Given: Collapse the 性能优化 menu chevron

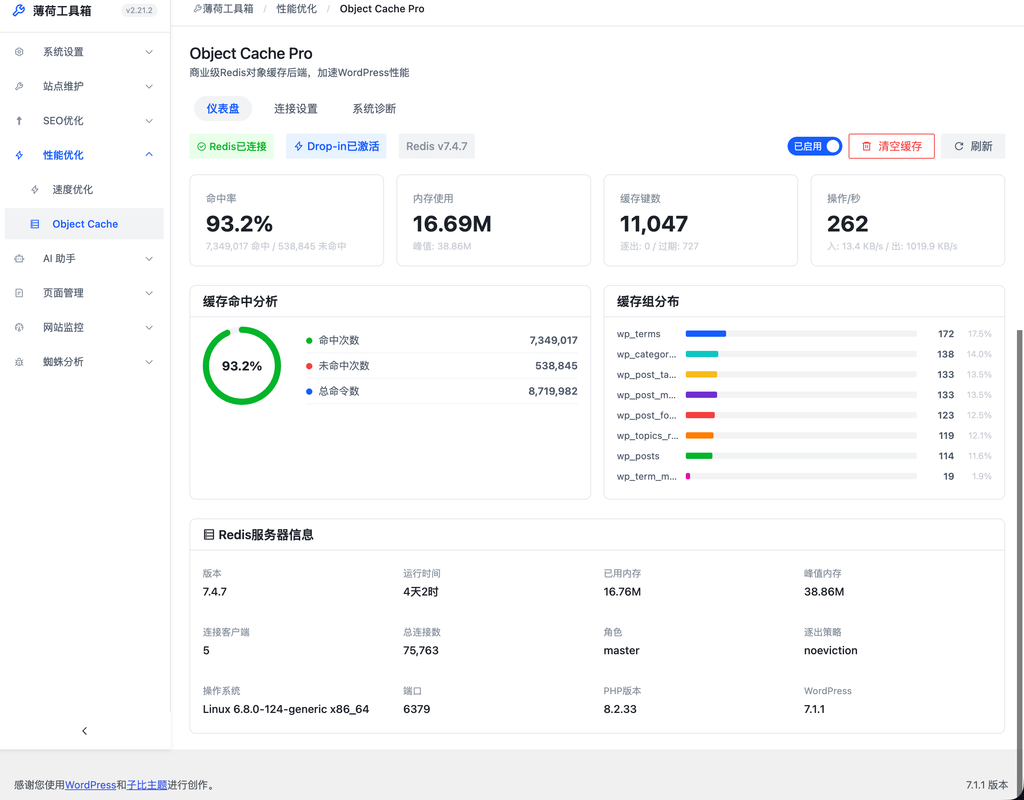Looking at the screenshot, I should click(149, 155).
